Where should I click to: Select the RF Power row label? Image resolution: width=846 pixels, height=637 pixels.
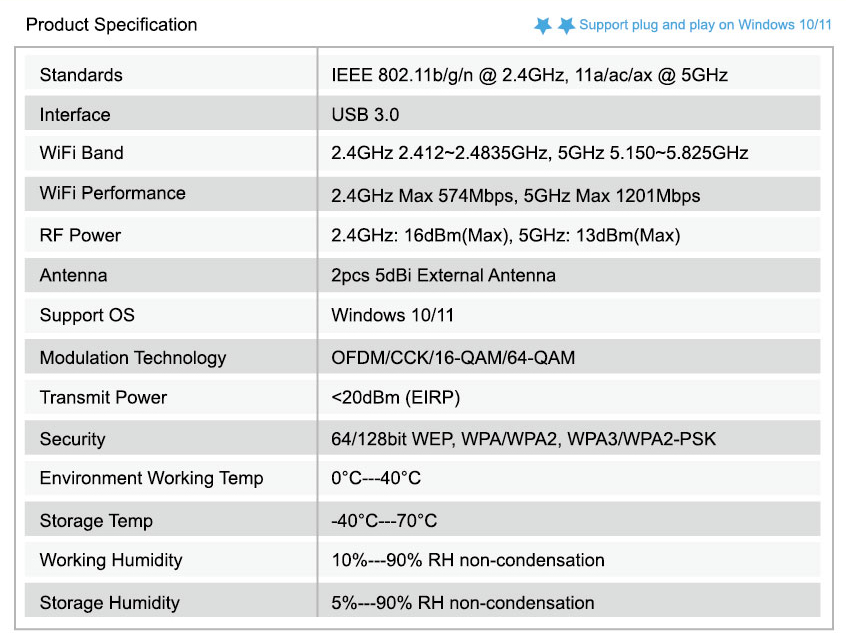(x=80, y=236)
